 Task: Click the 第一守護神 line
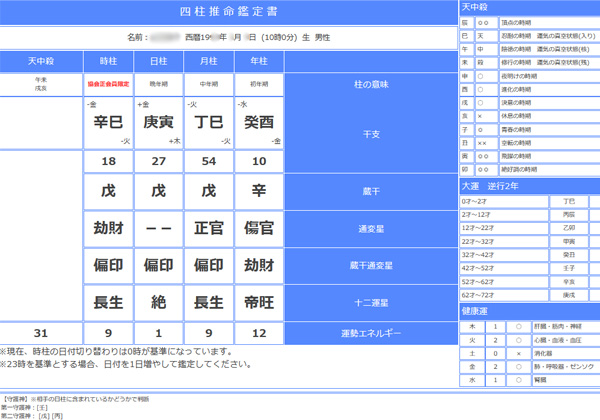[24, 408]
